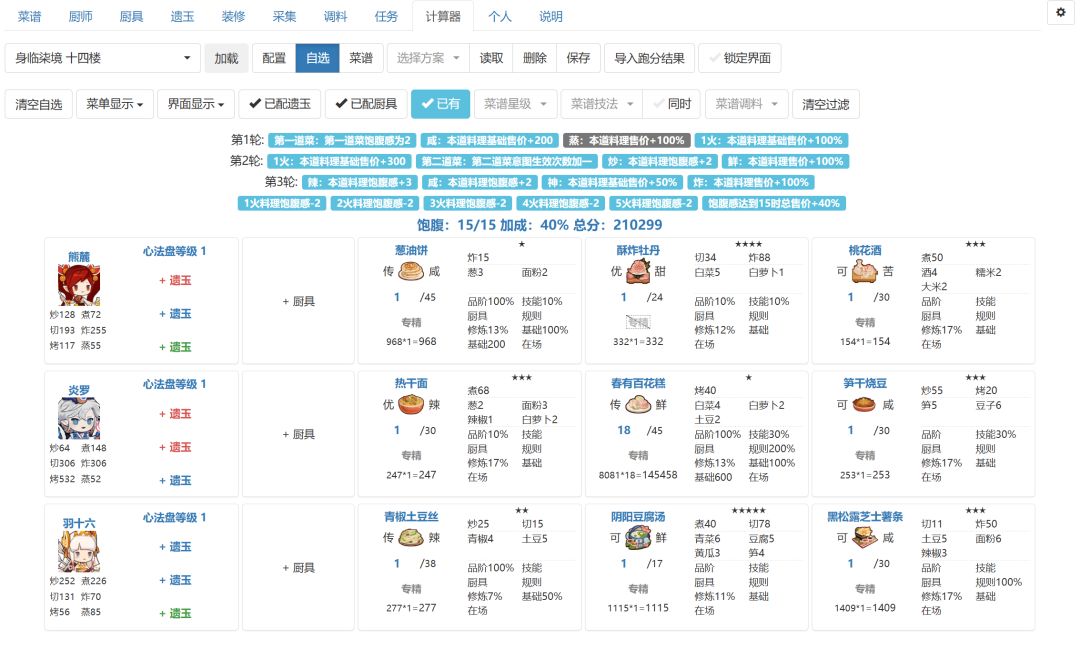Click quantity 18 of 春有百花糕

(x=624, y=430)
